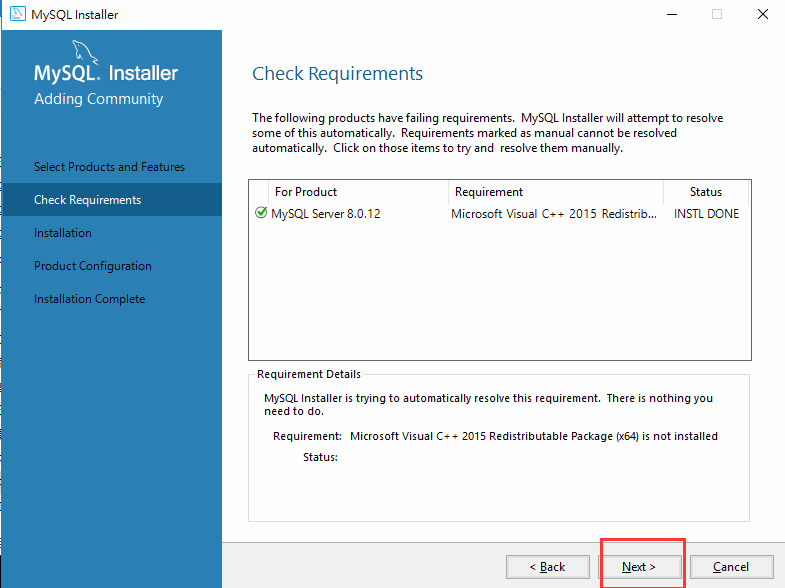Click the INSTL DONE status cell
785x588 pixels.
coord(706,214)
